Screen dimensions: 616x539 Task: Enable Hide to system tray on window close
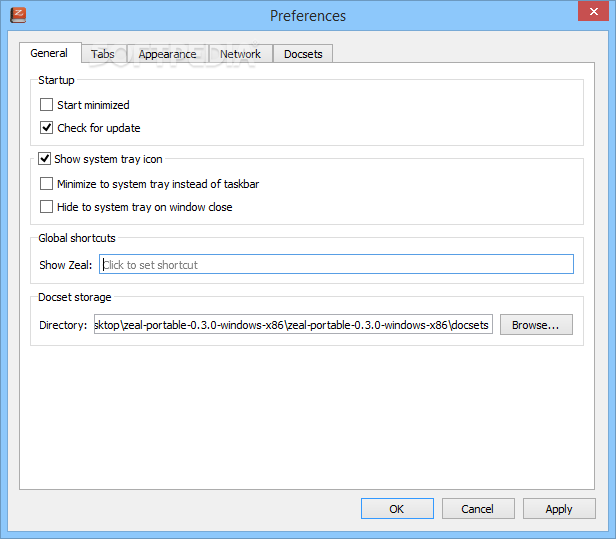(47, 207)
